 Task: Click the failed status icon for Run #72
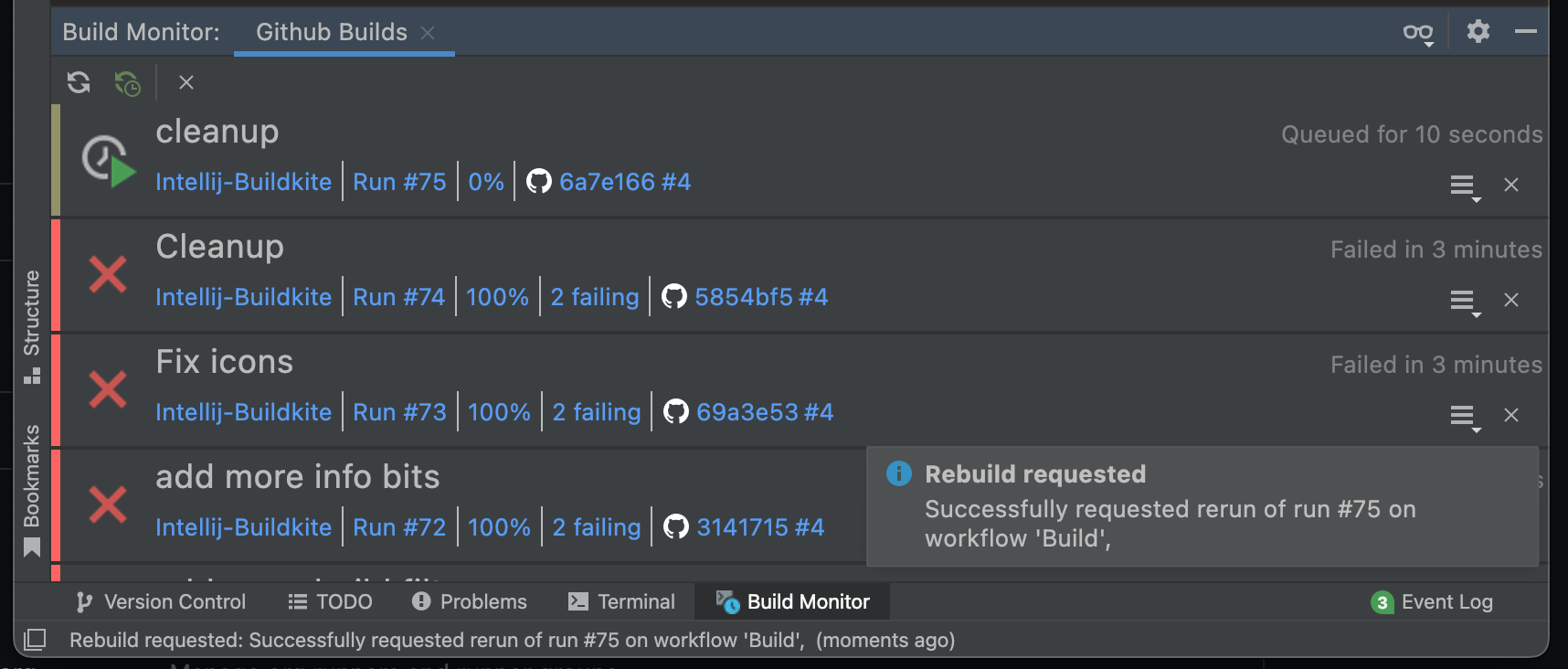point(108,504)
